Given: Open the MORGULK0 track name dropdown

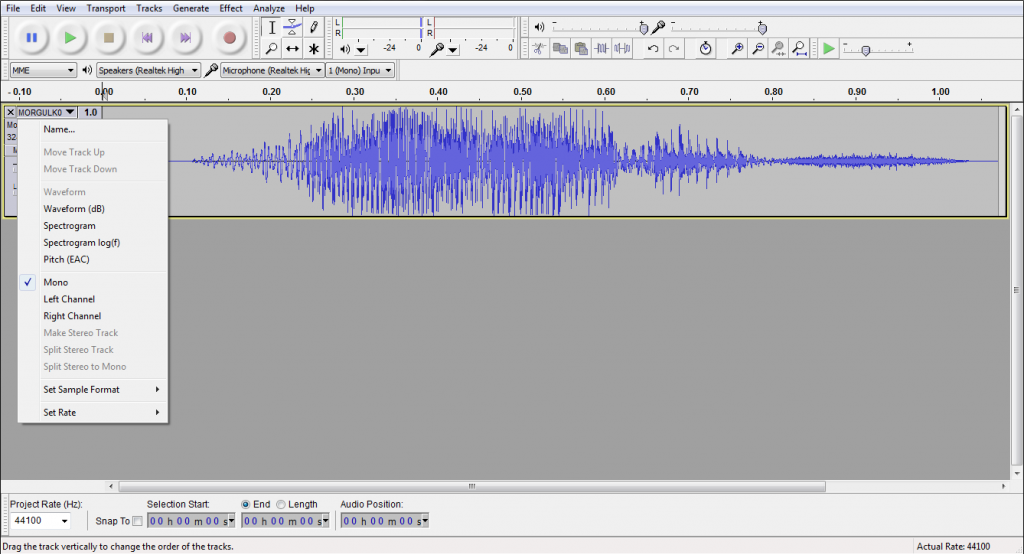Looking at the screenshot, I should pyautogui.click(x=46, y=112).
